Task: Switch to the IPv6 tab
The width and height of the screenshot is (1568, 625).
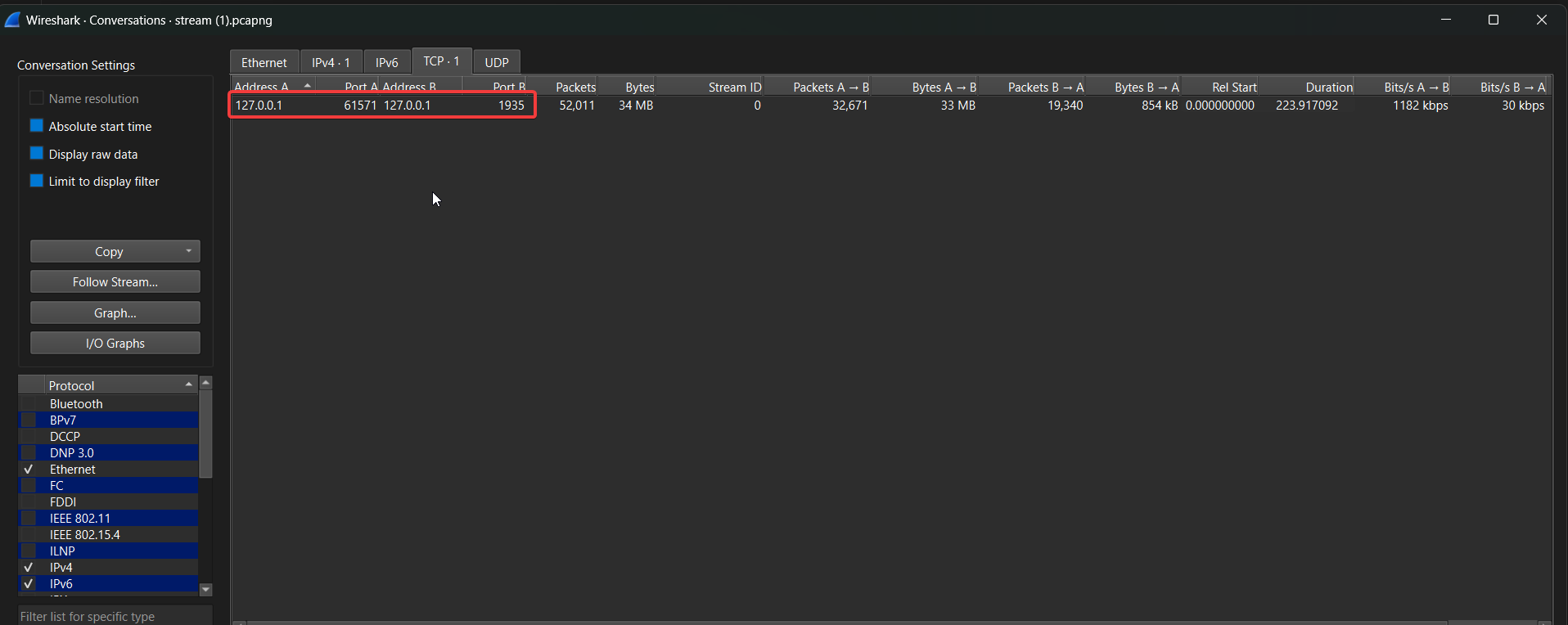Action: (387, 62)
